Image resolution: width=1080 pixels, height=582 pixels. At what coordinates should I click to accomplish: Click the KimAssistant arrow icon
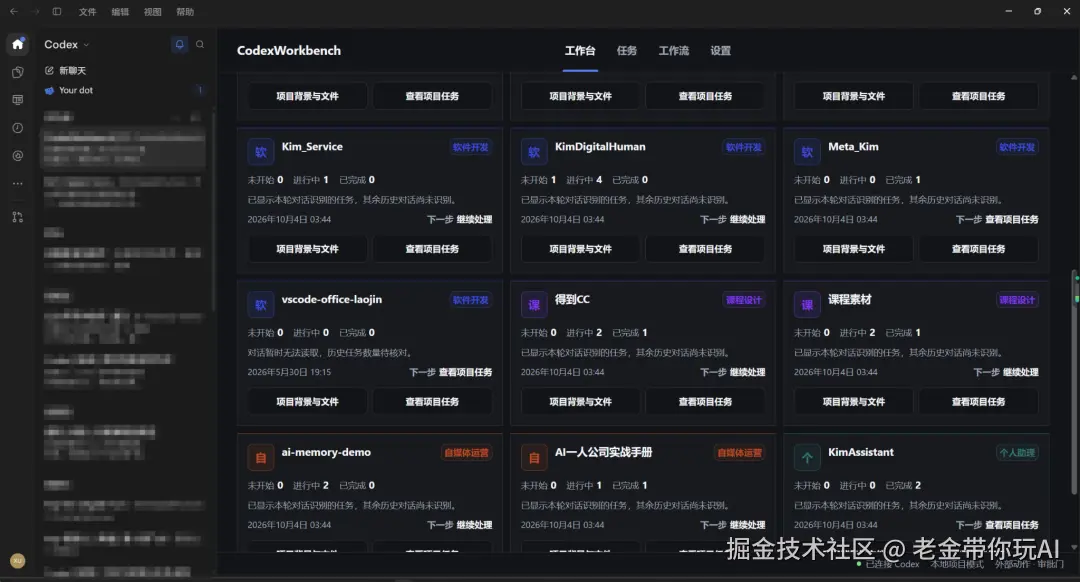tap(807, 458)
